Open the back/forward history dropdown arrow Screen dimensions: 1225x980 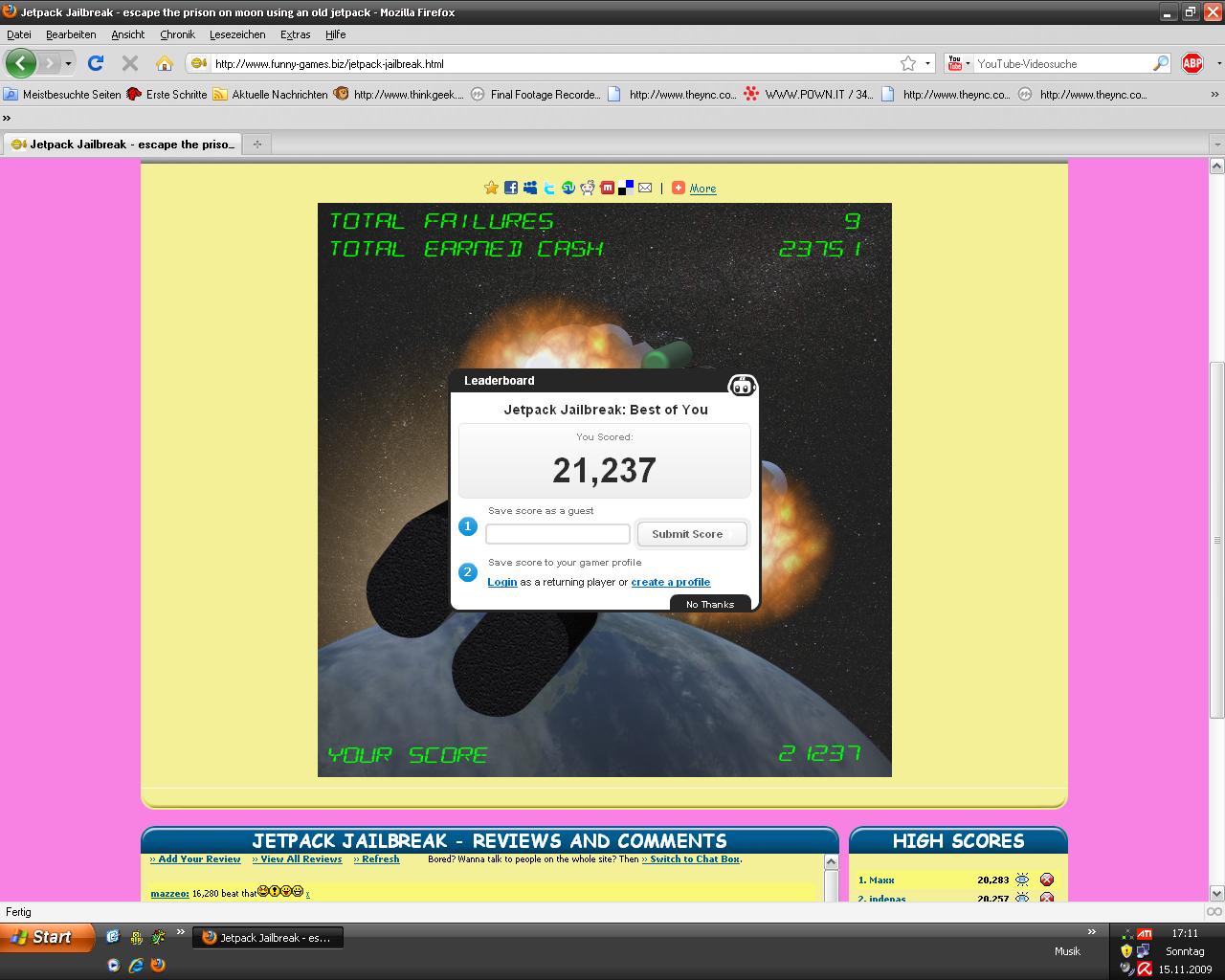(x=68, y=63)
